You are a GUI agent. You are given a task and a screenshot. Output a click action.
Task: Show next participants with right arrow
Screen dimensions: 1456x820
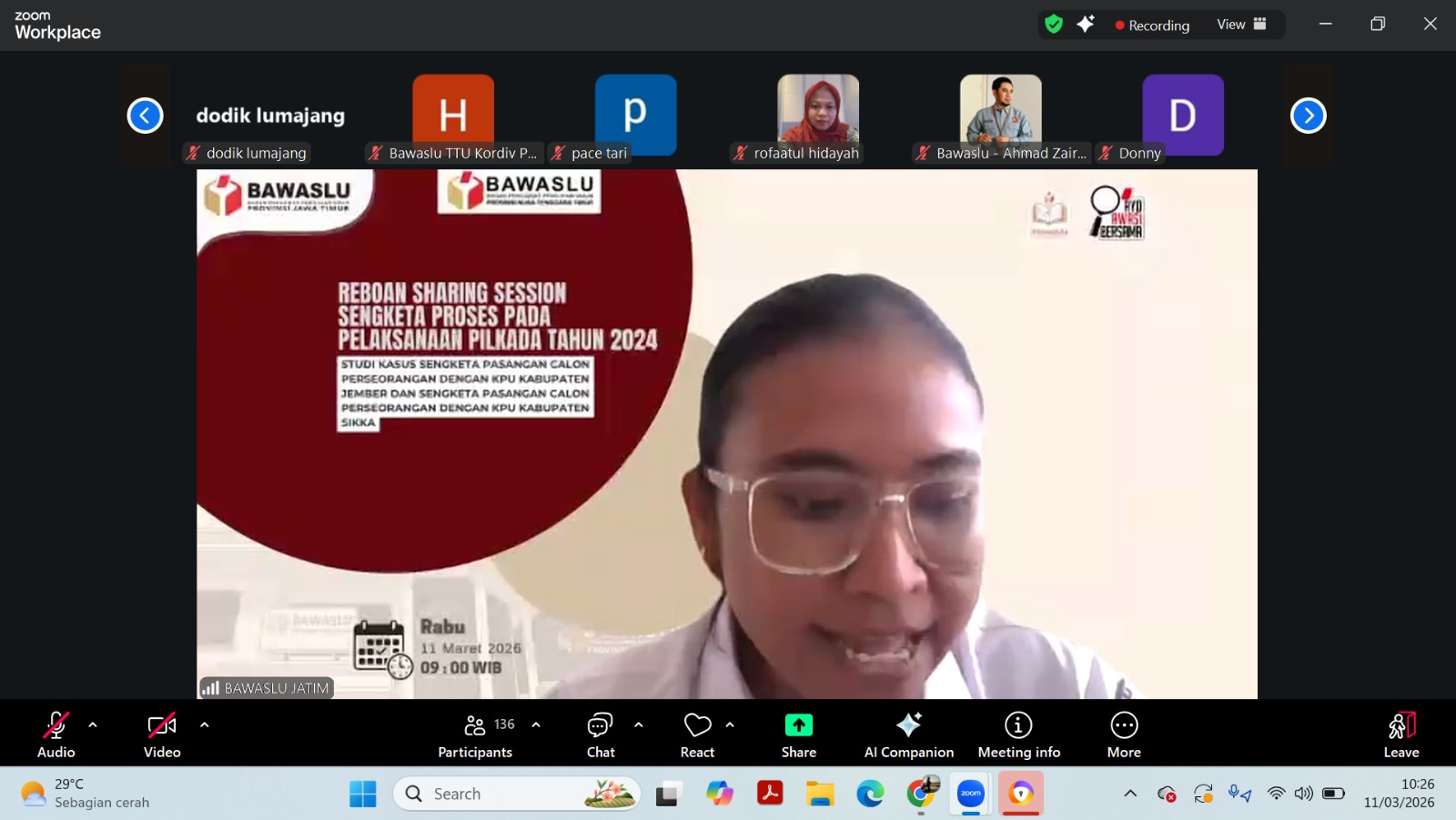1308,116
